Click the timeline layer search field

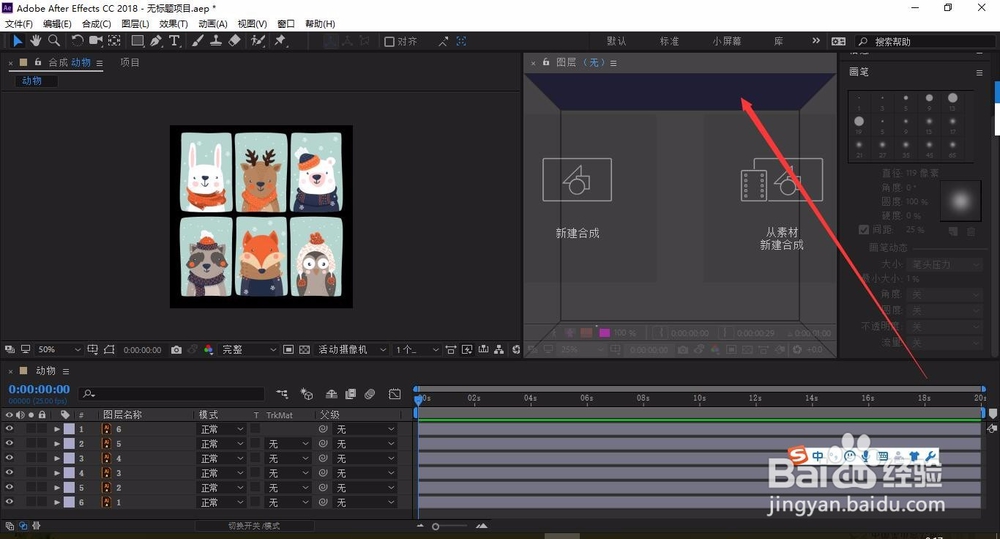[x=171, y=394]
